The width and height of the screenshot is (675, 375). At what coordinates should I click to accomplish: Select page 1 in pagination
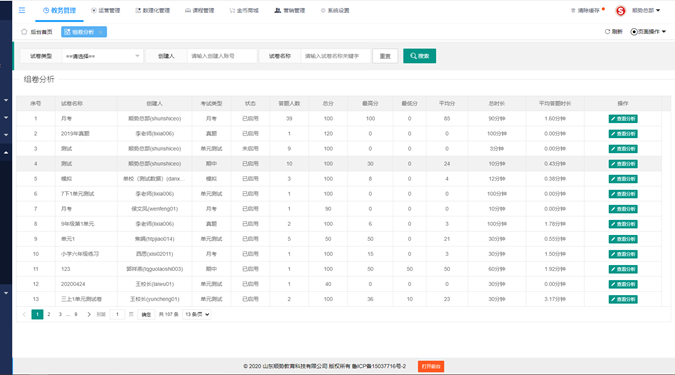pyautogui.click(x=37, y=314)
